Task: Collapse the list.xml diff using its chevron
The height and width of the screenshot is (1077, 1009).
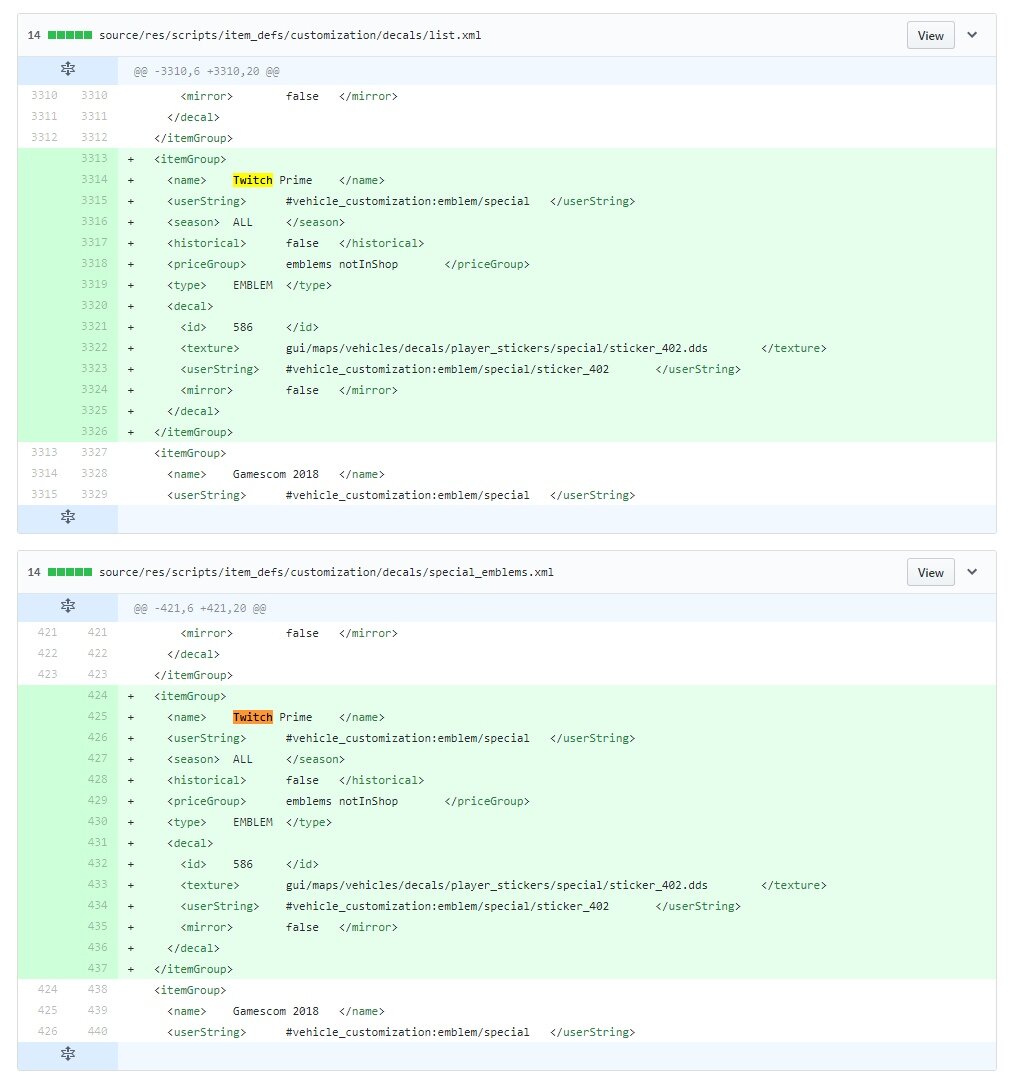Action: coord(972,35)
